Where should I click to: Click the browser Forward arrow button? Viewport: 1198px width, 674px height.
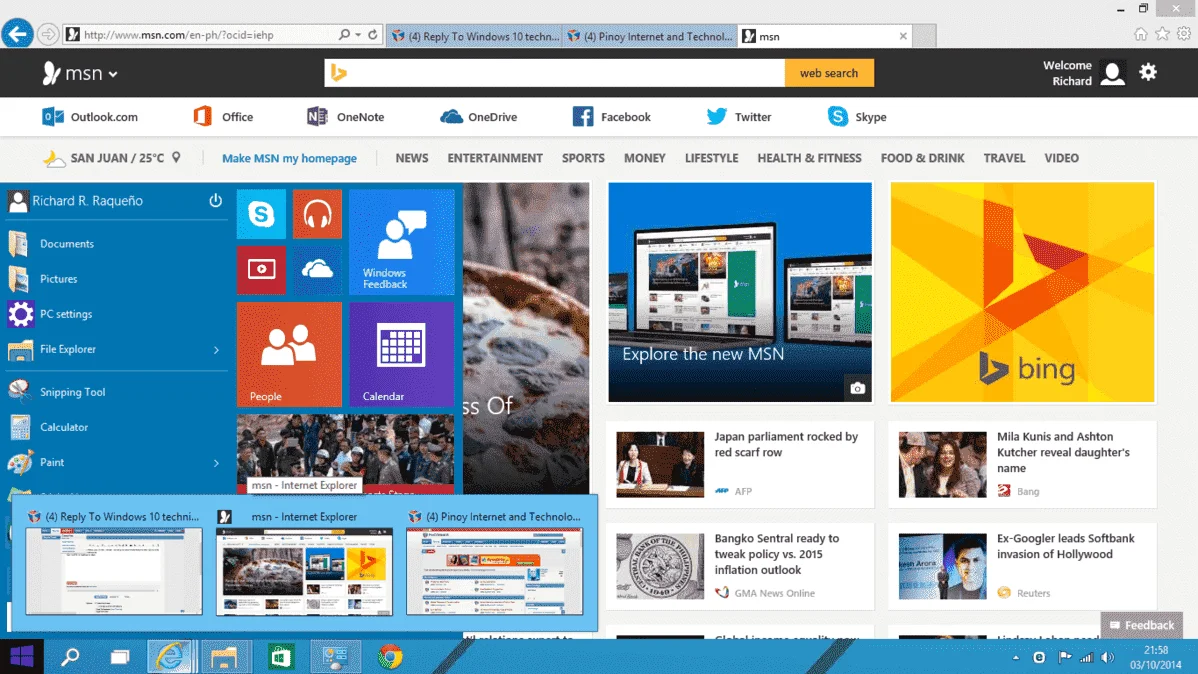point(48,34)
